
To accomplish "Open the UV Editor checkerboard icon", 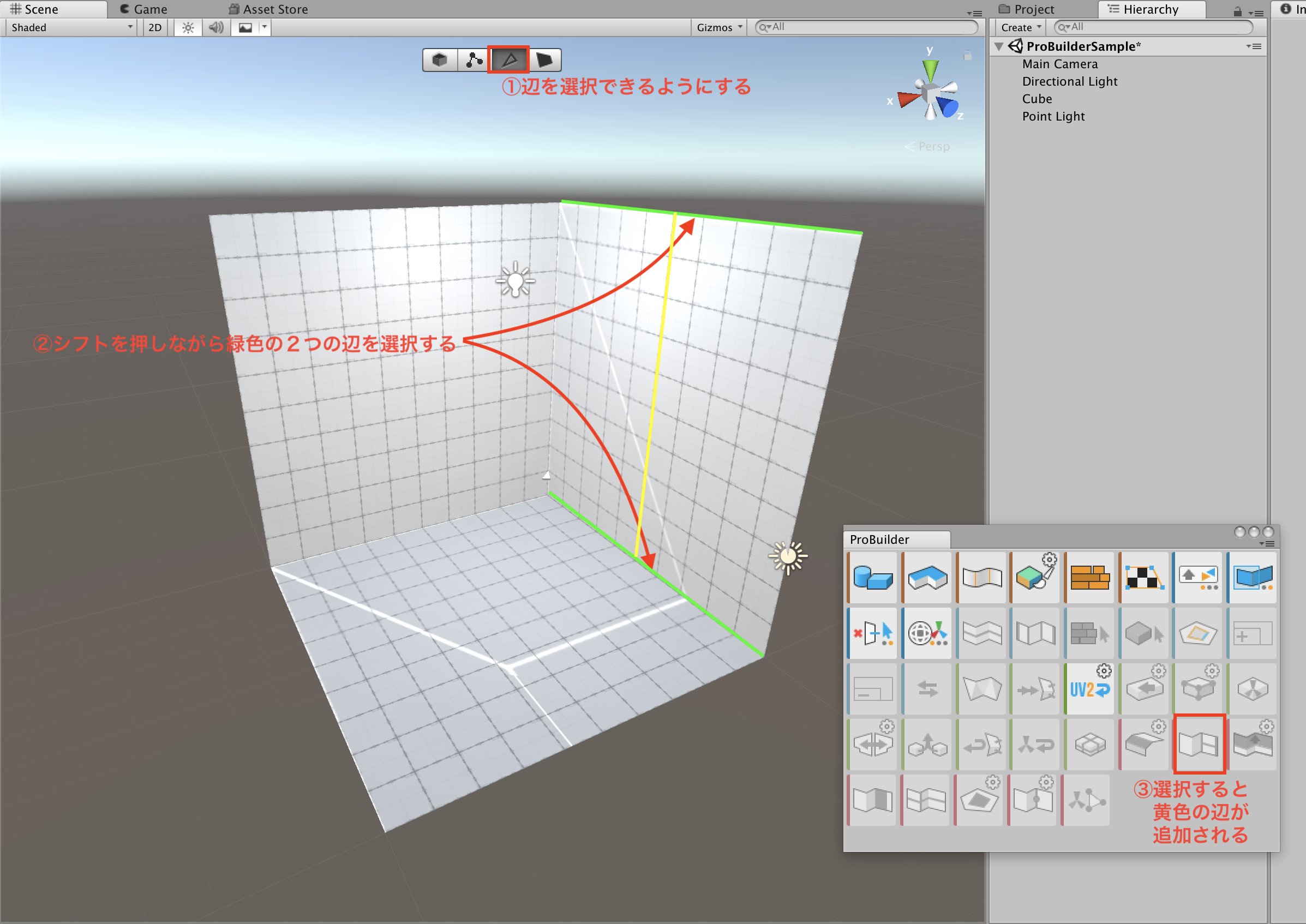I will tap(1144, 578).
